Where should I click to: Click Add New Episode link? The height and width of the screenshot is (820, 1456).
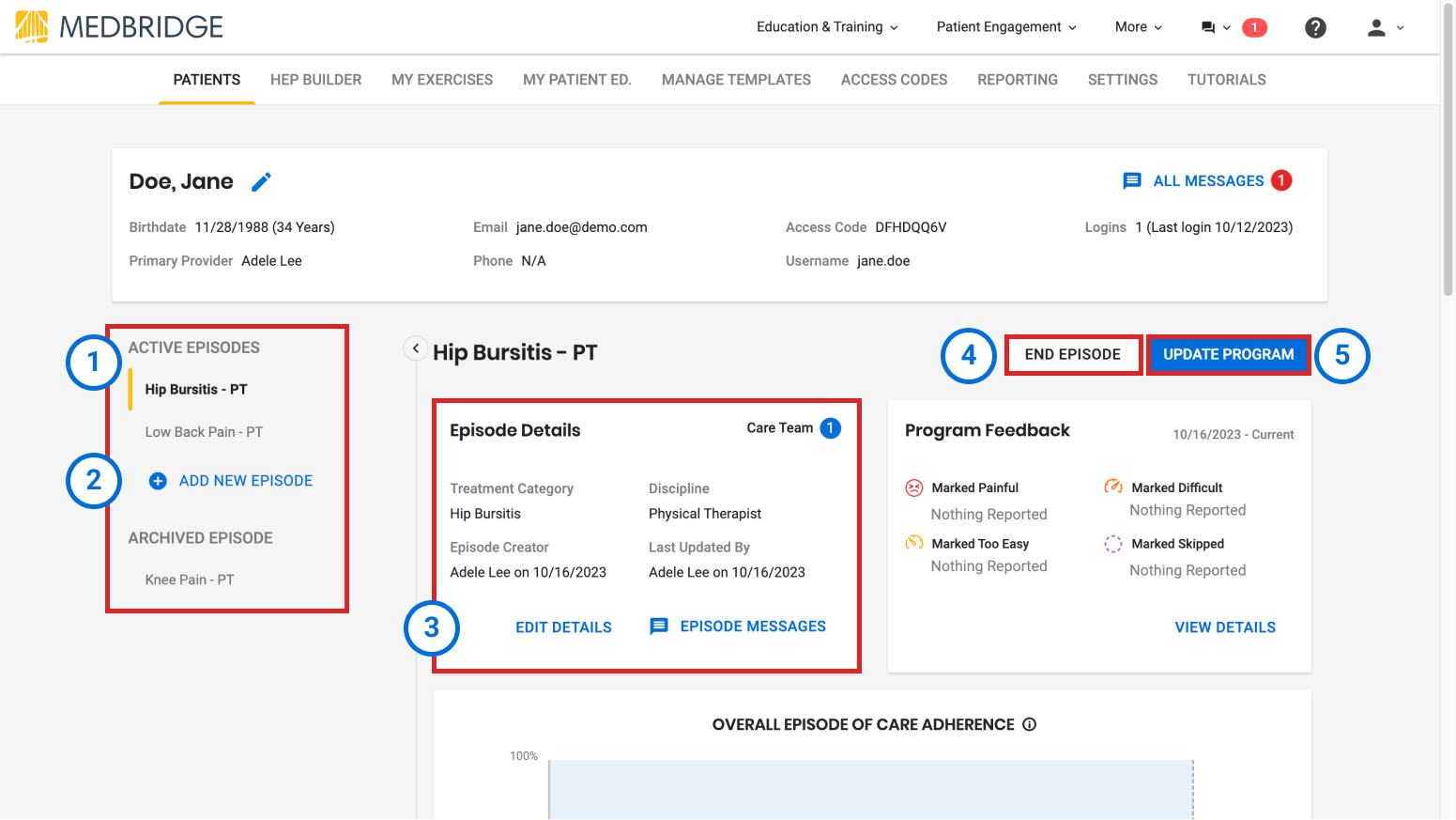pos(246,481)
